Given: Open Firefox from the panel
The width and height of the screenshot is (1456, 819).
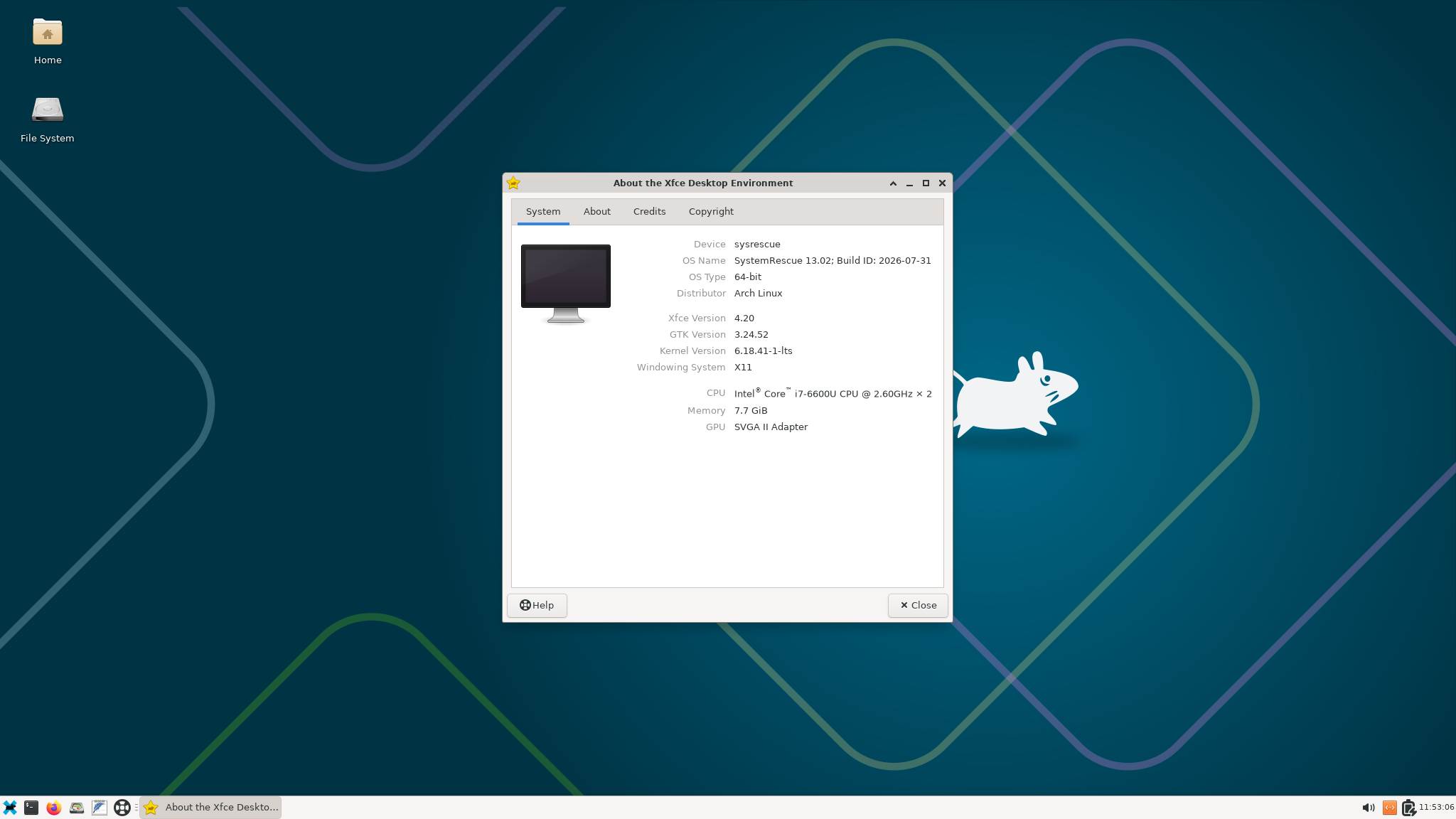Looking at the screenshot, I should click(x=54, y=808).
